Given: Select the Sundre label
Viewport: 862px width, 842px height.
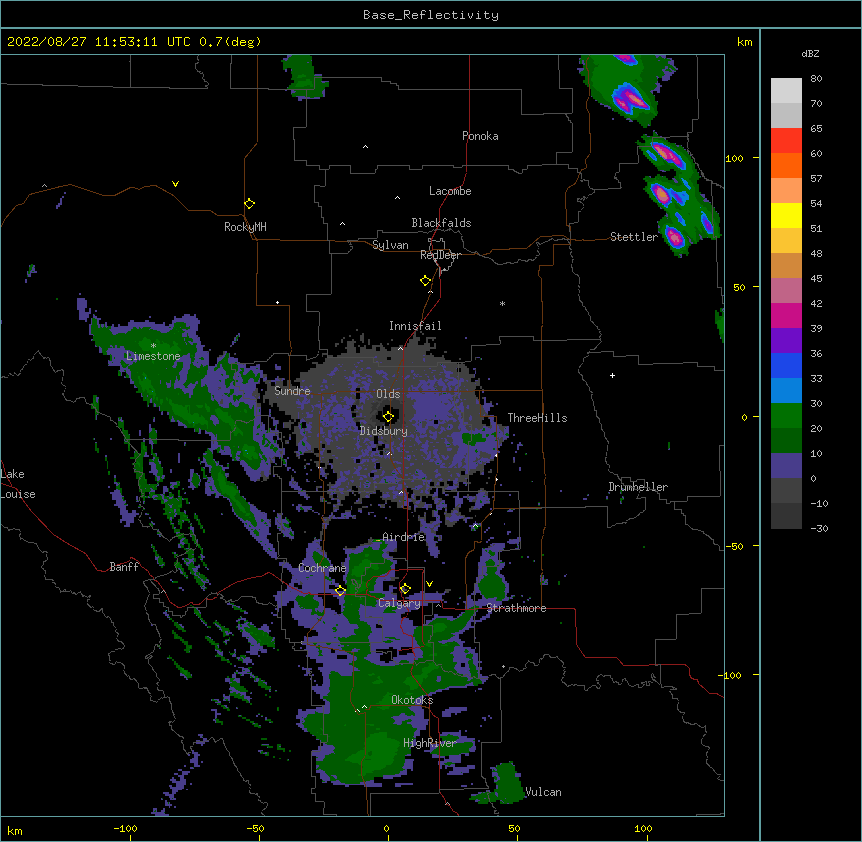Looking at the screenshot, I should tap(292, 391).
